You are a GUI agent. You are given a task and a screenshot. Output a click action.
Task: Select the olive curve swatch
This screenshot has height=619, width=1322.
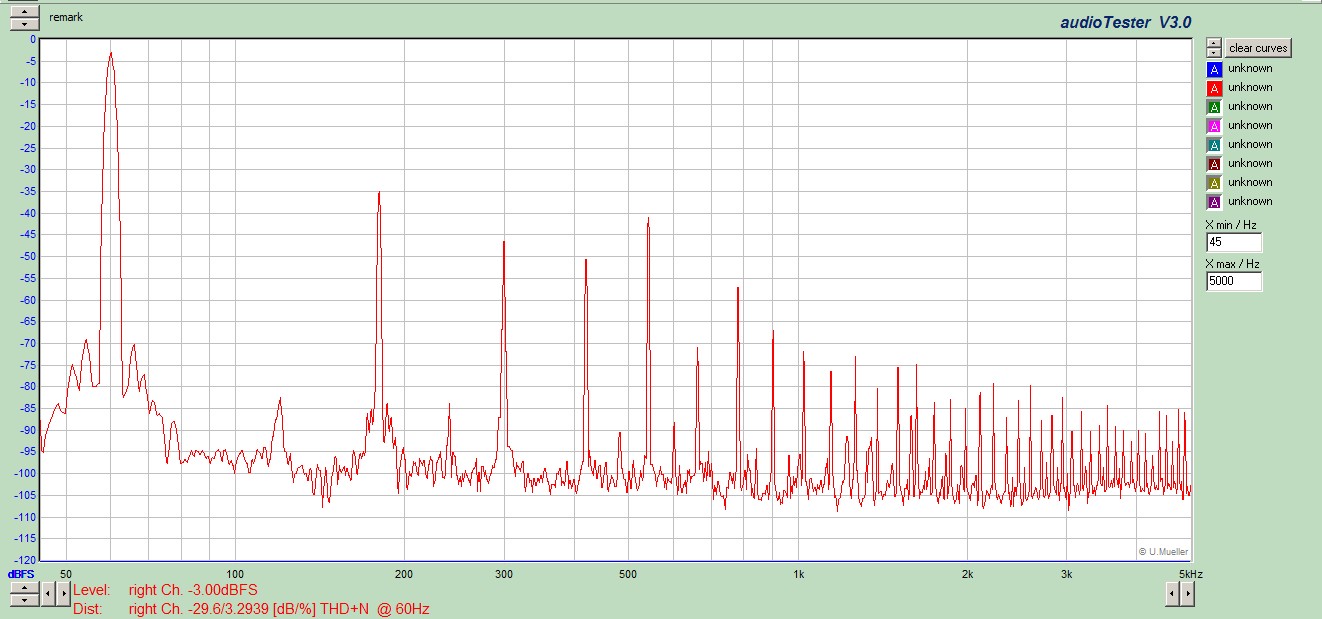1214,183
